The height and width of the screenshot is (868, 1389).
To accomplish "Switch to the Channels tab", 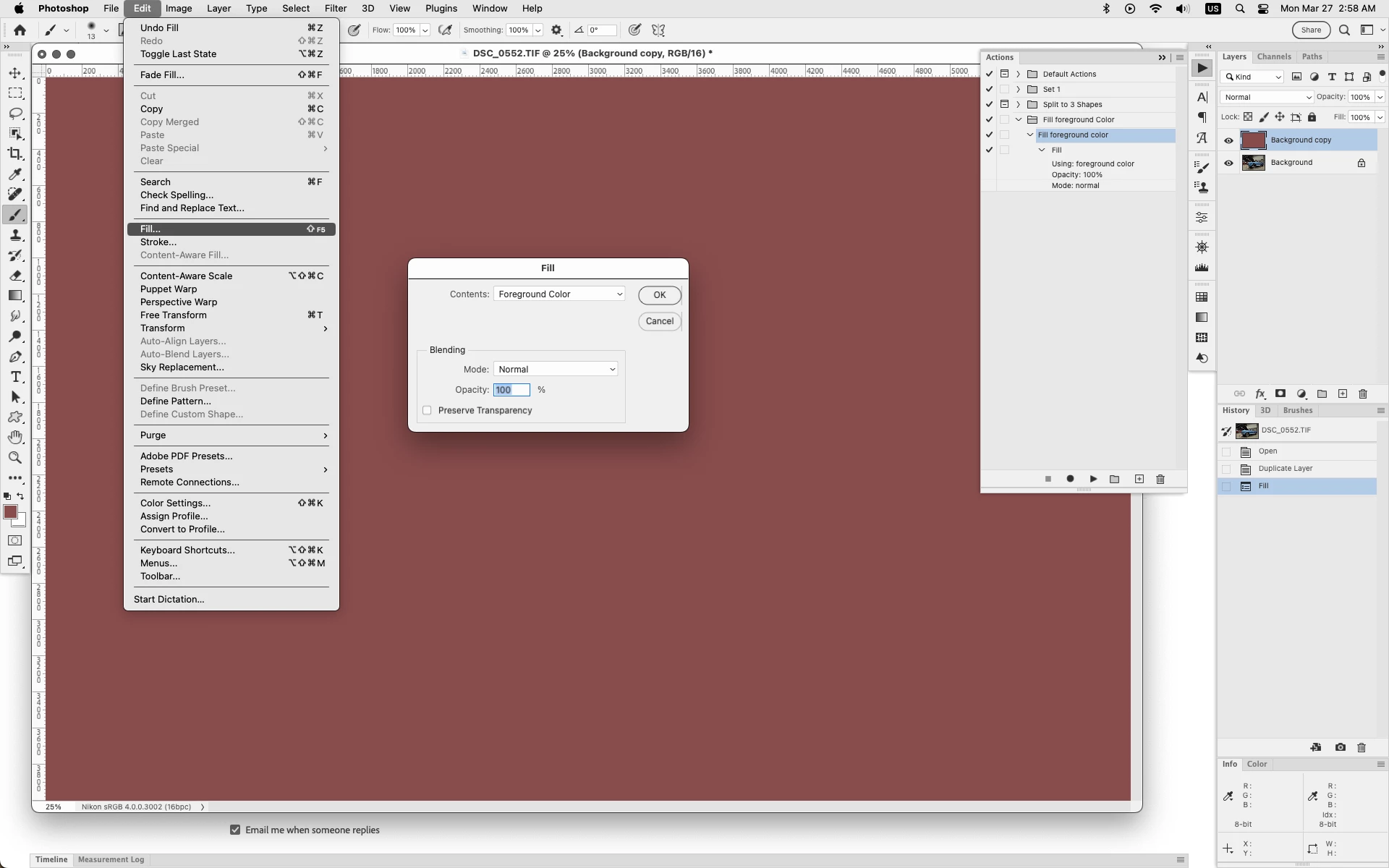I will click(x=1273, y=56).
